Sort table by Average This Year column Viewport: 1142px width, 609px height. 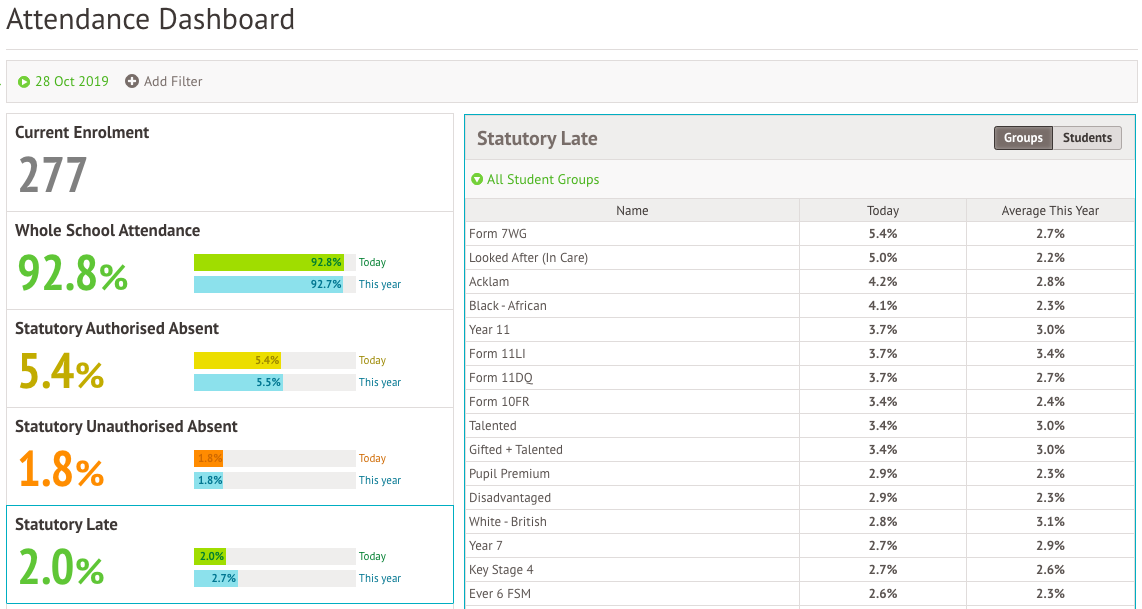click(1050, 211)
